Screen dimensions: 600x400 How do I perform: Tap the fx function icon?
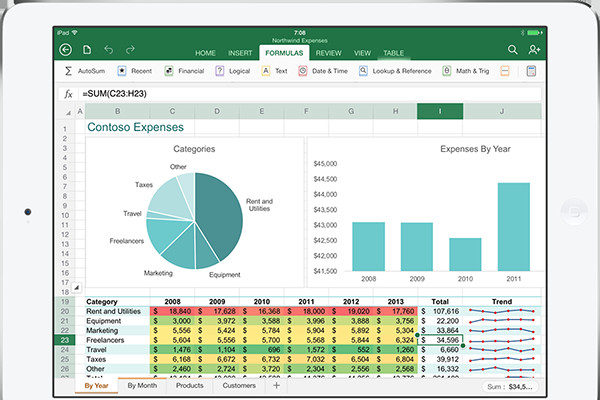tap(67, 93)
